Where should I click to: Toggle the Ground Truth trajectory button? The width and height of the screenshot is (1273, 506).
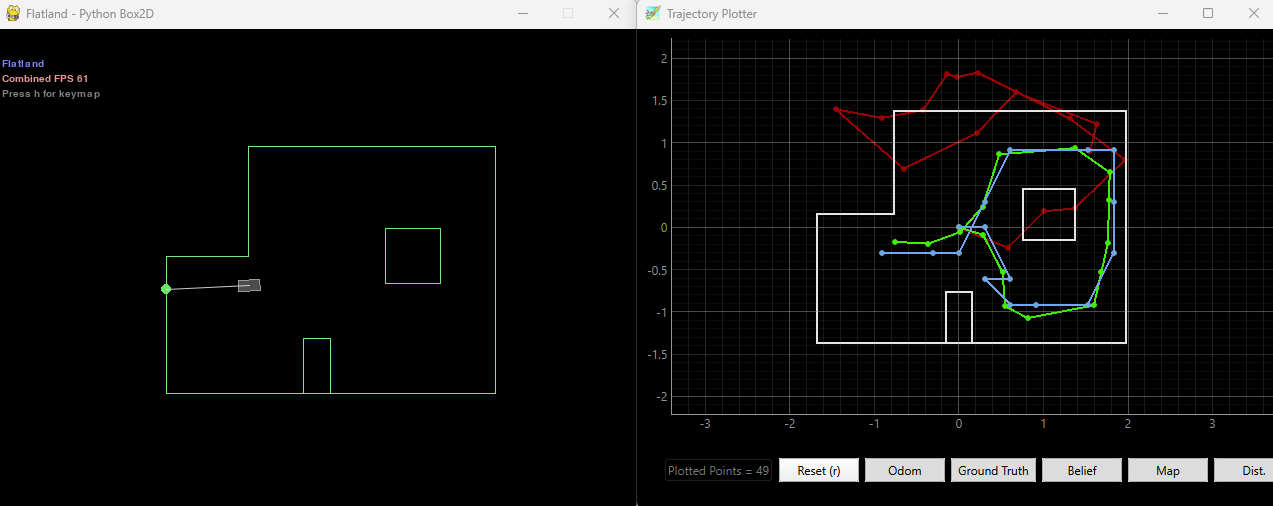pyautogui.click(x=992, y=470)
